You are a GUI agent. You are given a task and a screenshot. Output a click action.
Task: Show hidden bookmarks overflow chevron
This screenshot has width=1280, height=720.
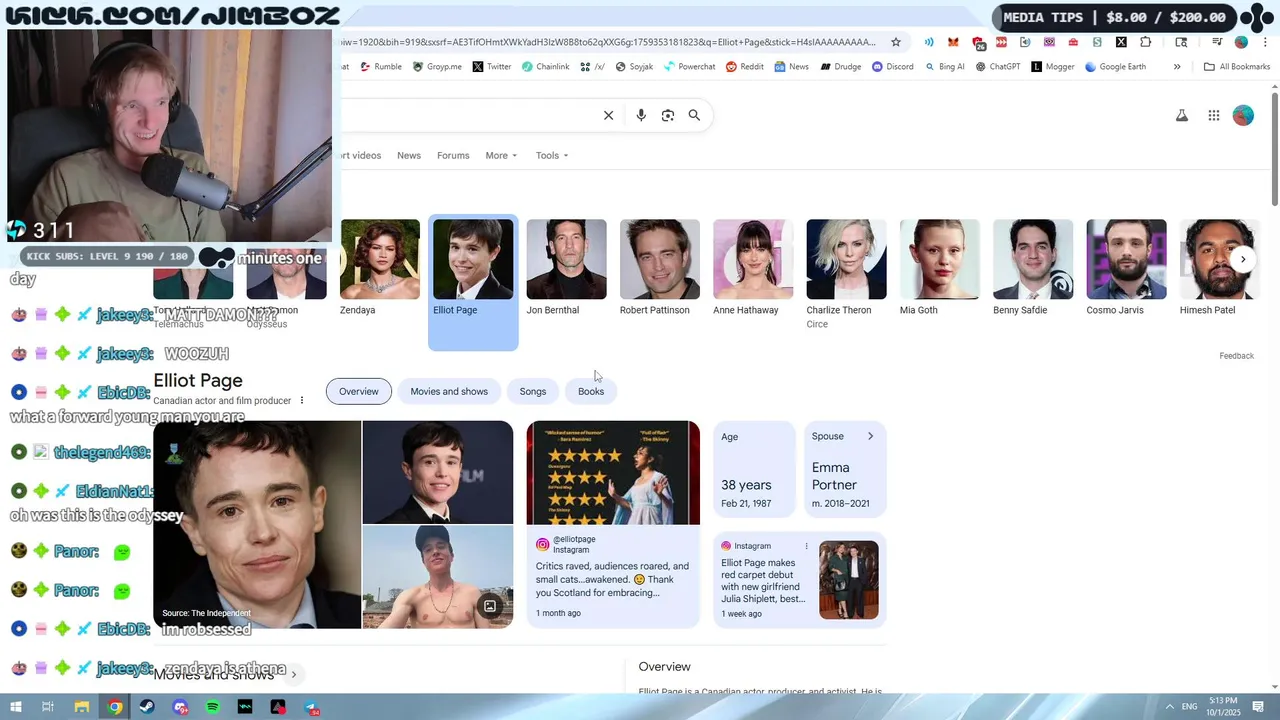1177,67
